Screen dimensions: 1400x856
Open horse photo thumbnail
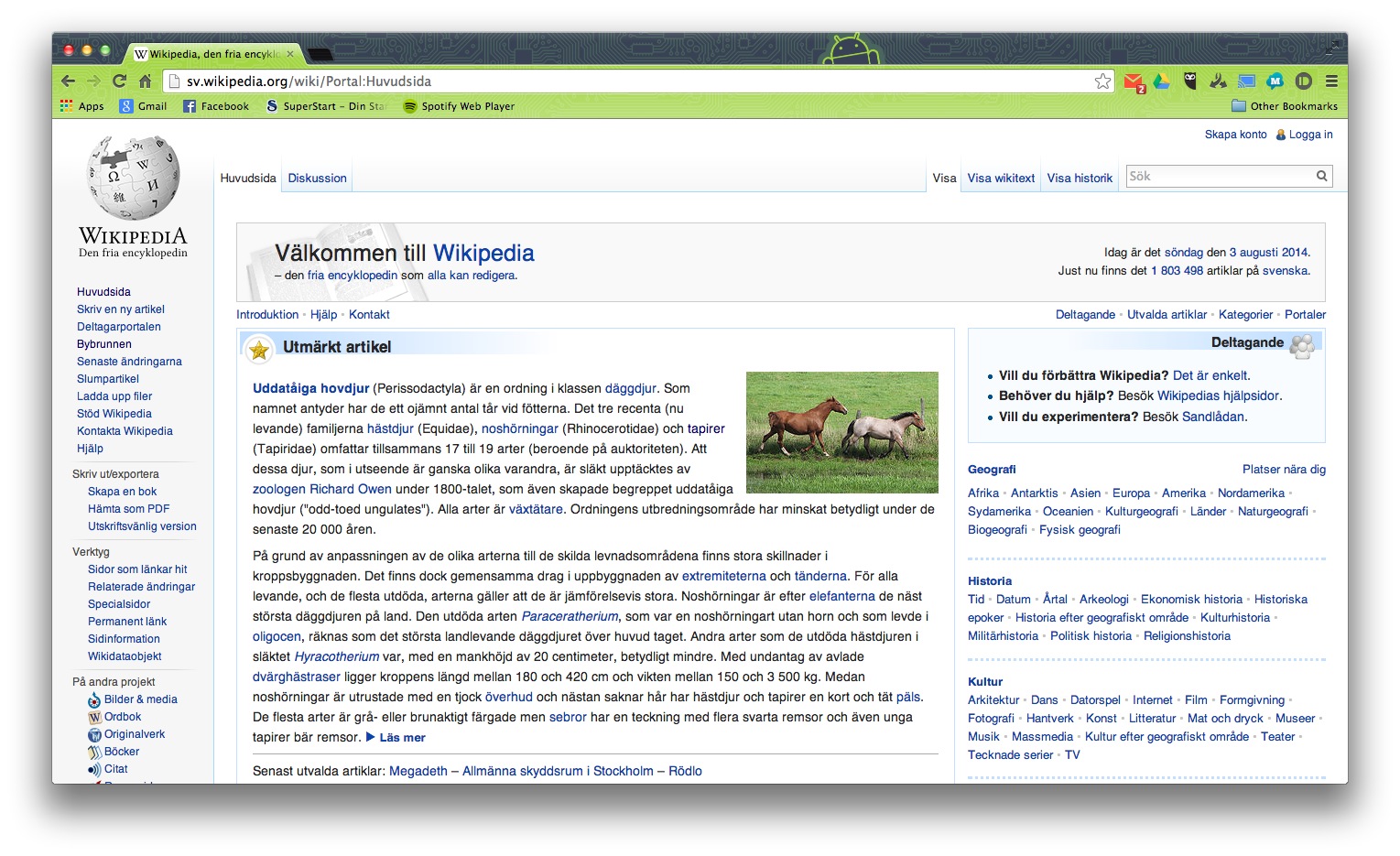[842, 432]
